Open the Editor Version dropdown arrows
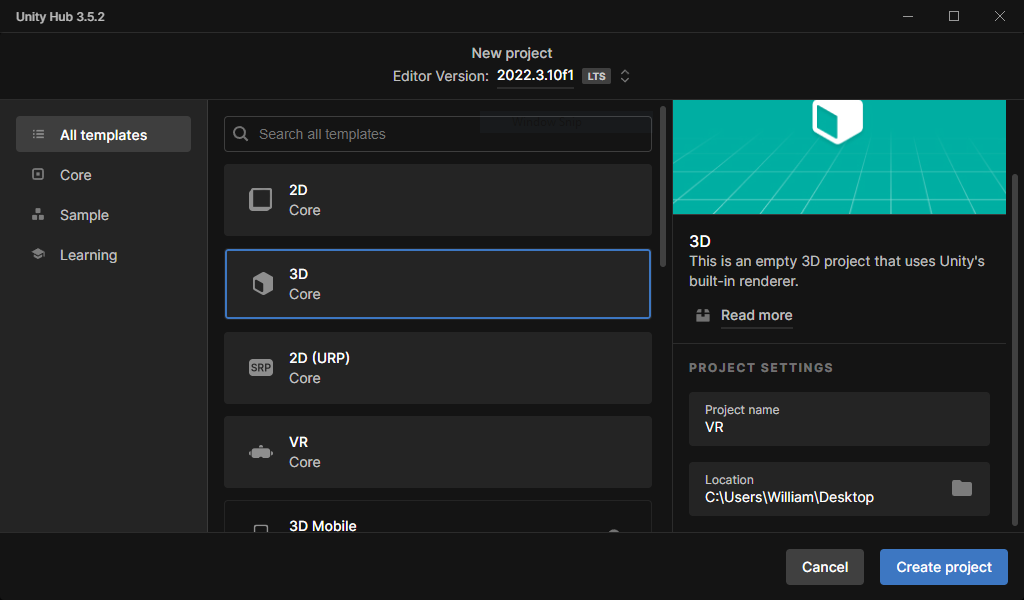Screen dimensions: 1024x600 [625, 76]
